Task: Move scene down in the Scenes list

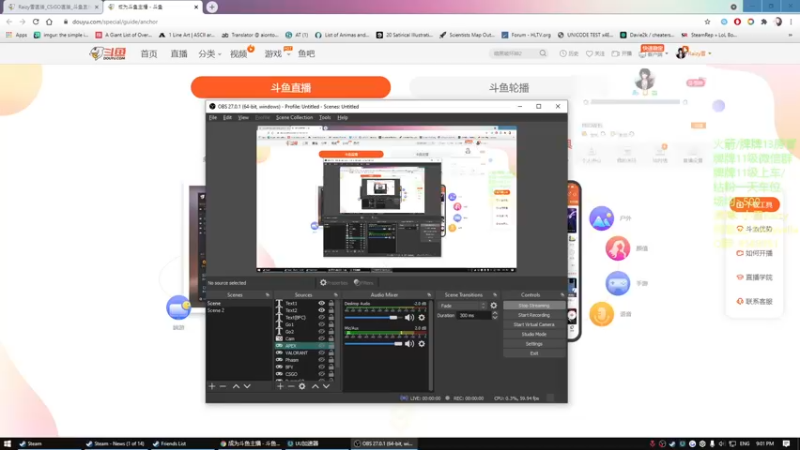Action: coord(247,386)
